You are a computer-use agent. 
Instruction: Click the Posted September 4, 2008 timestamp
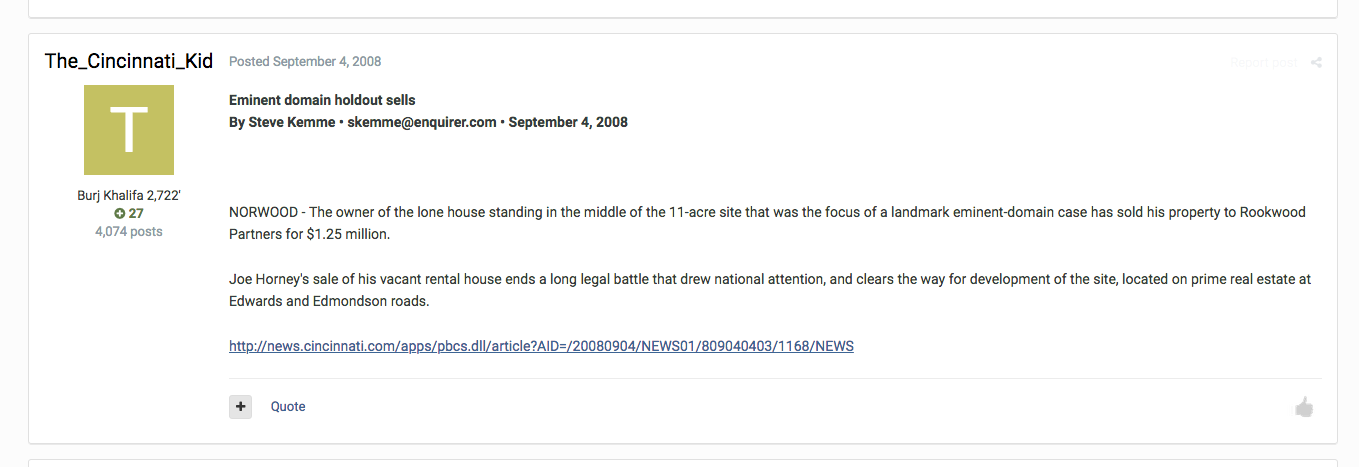pos(305,62)
